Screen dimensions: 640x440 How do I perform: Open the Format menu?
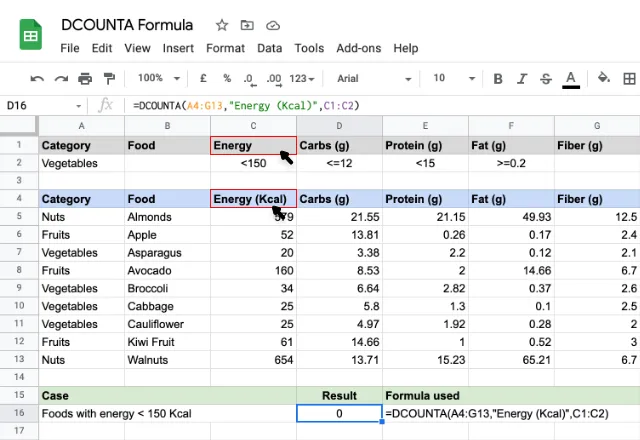225,48
